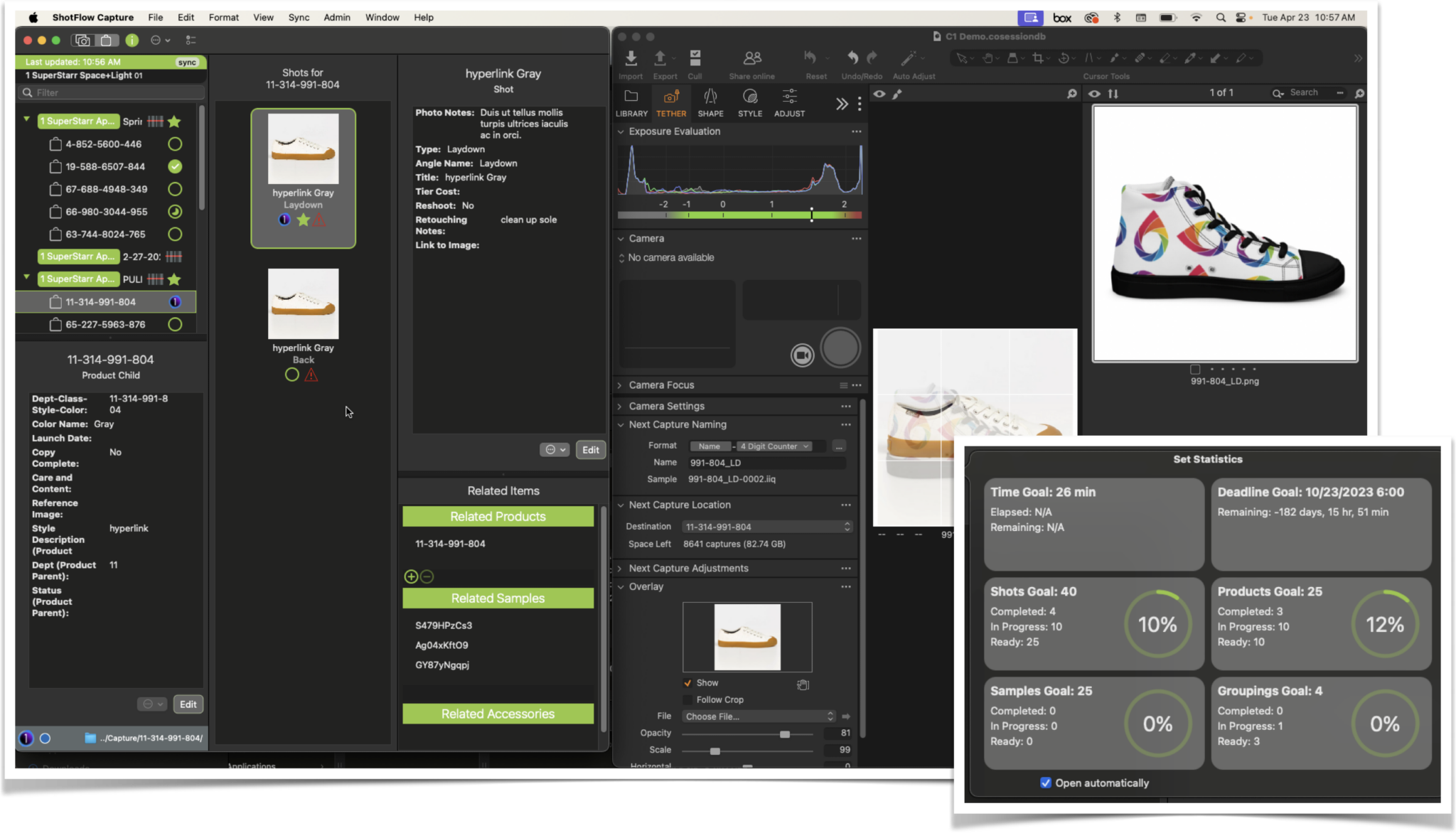Click the Cull toolbar icon
Screen dimensions: 1456x833
click(695, 59)
